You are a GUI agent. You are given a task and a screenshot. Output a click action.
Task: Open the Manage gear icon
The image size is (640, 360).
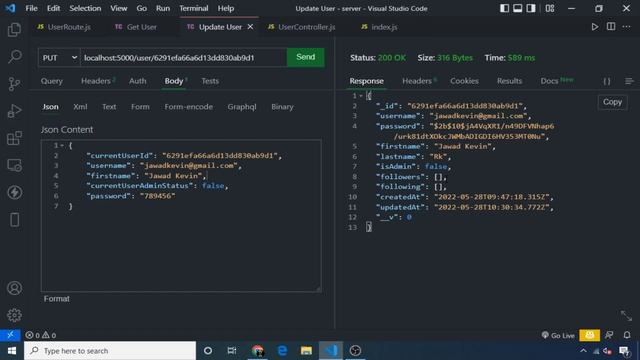(14, 315)
